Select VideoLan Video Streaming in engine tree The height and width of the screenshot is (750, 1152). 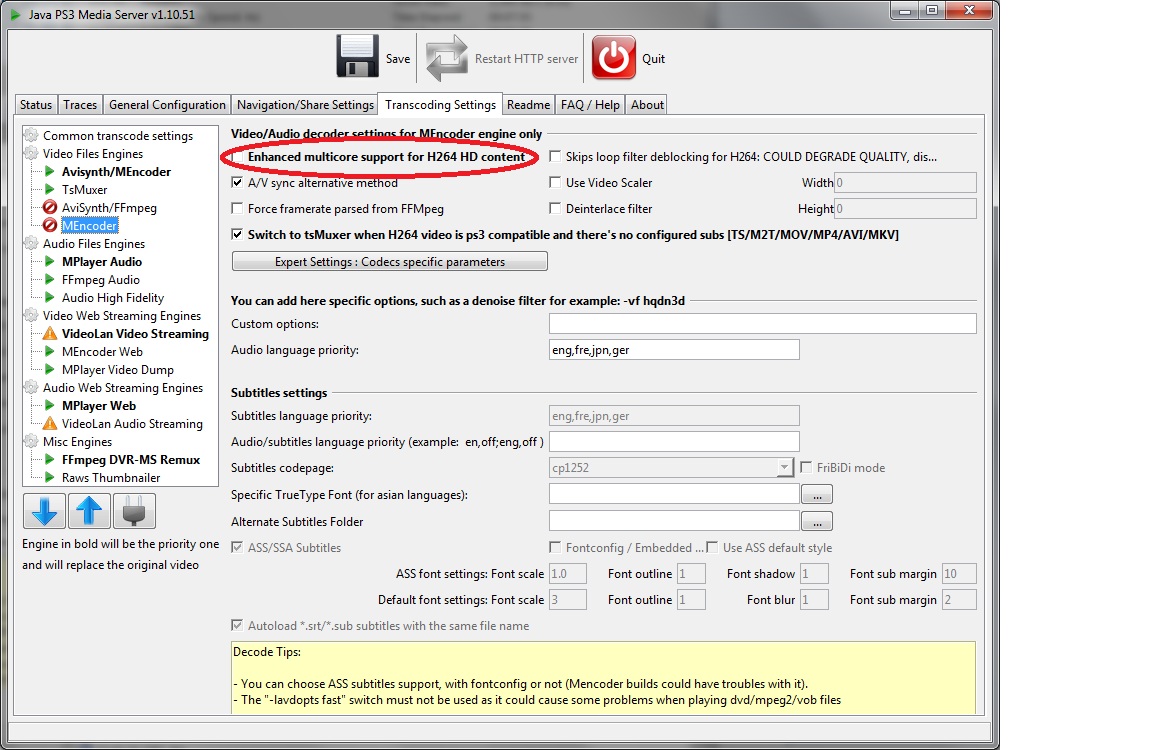tap(135, 333)
